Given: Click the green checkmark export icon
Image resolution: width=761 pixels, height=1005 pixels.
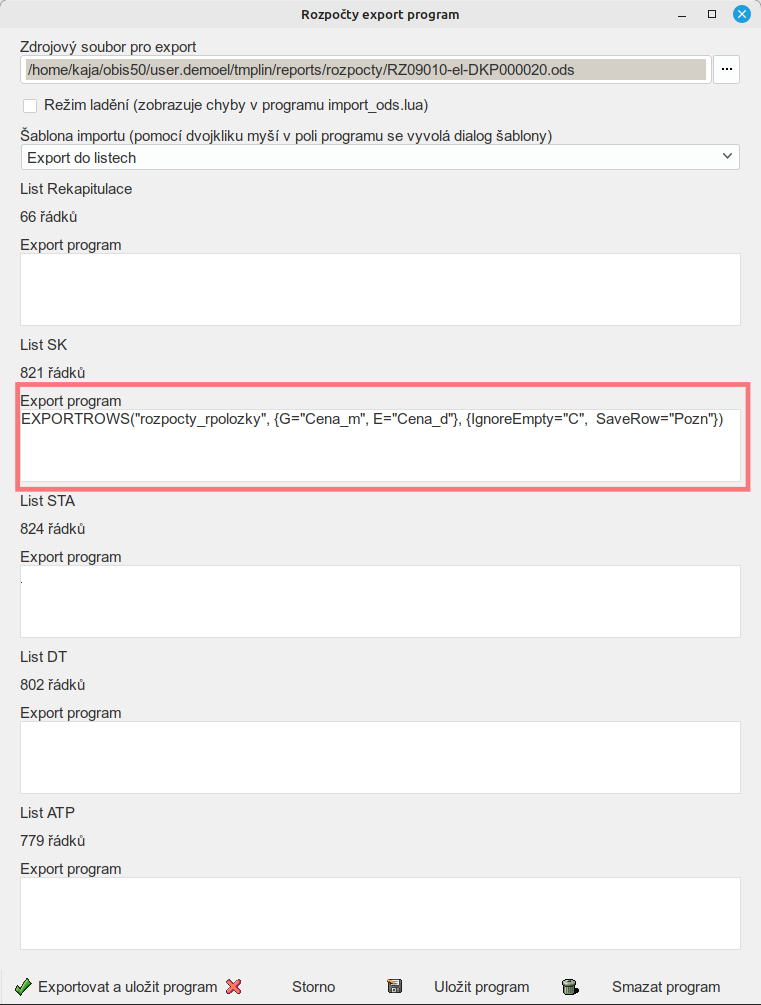Looking at the screenshot, I should pyautogui.click(x=24, y=986).
